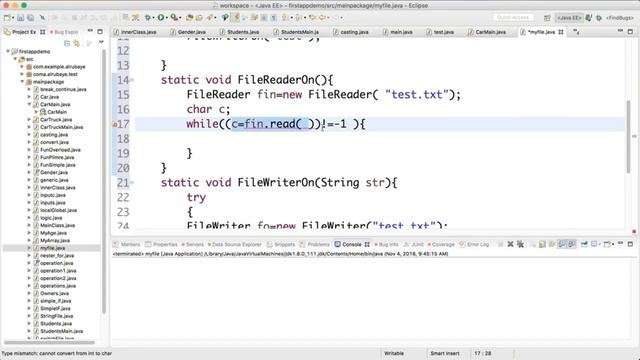The height and width of the screenshot is (360, 640).
Task: Open the Project Explorer view menu arrow
Action: click(101, 42)
